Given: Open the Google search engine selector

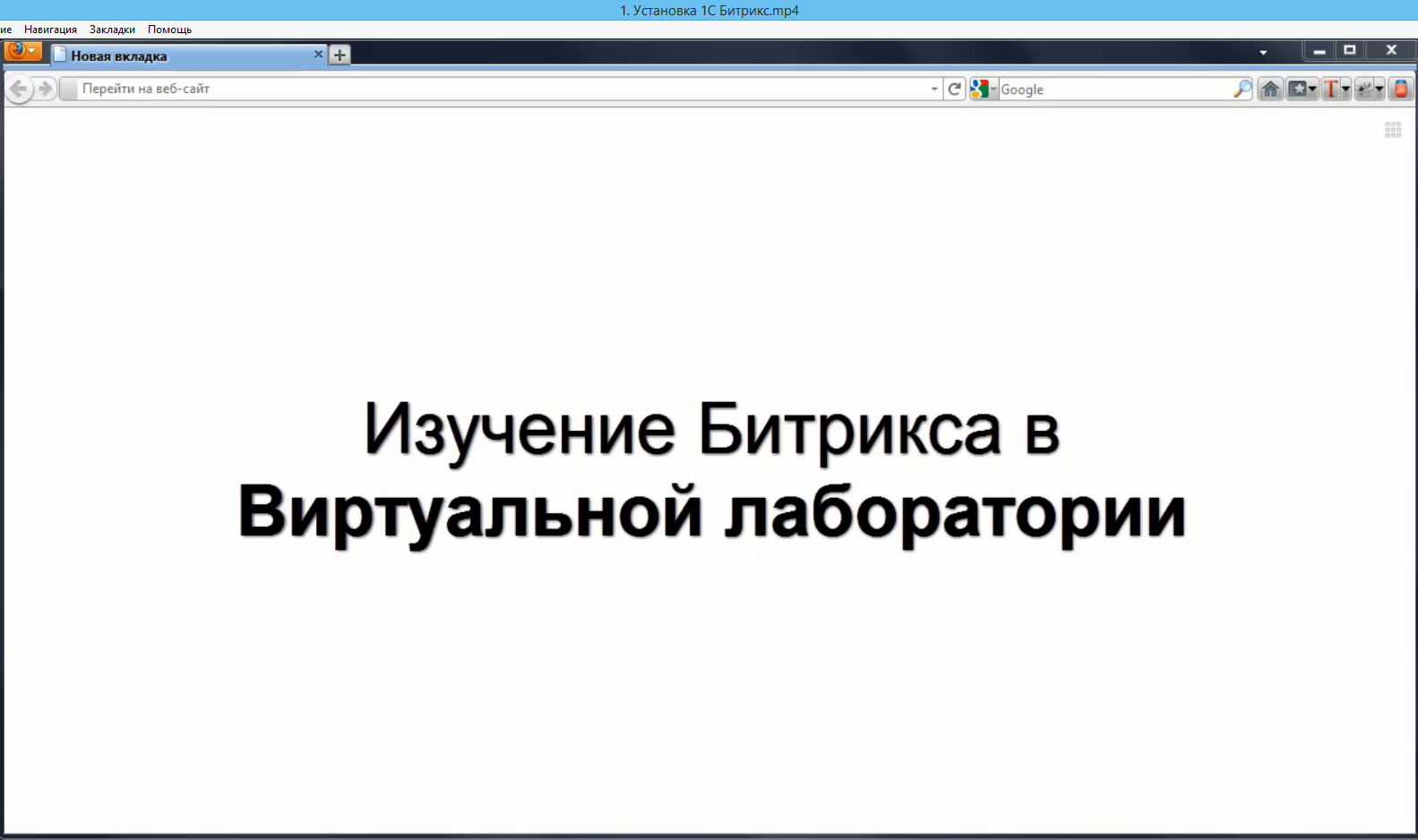Looking at the screenshot, I should click(984, 89).
